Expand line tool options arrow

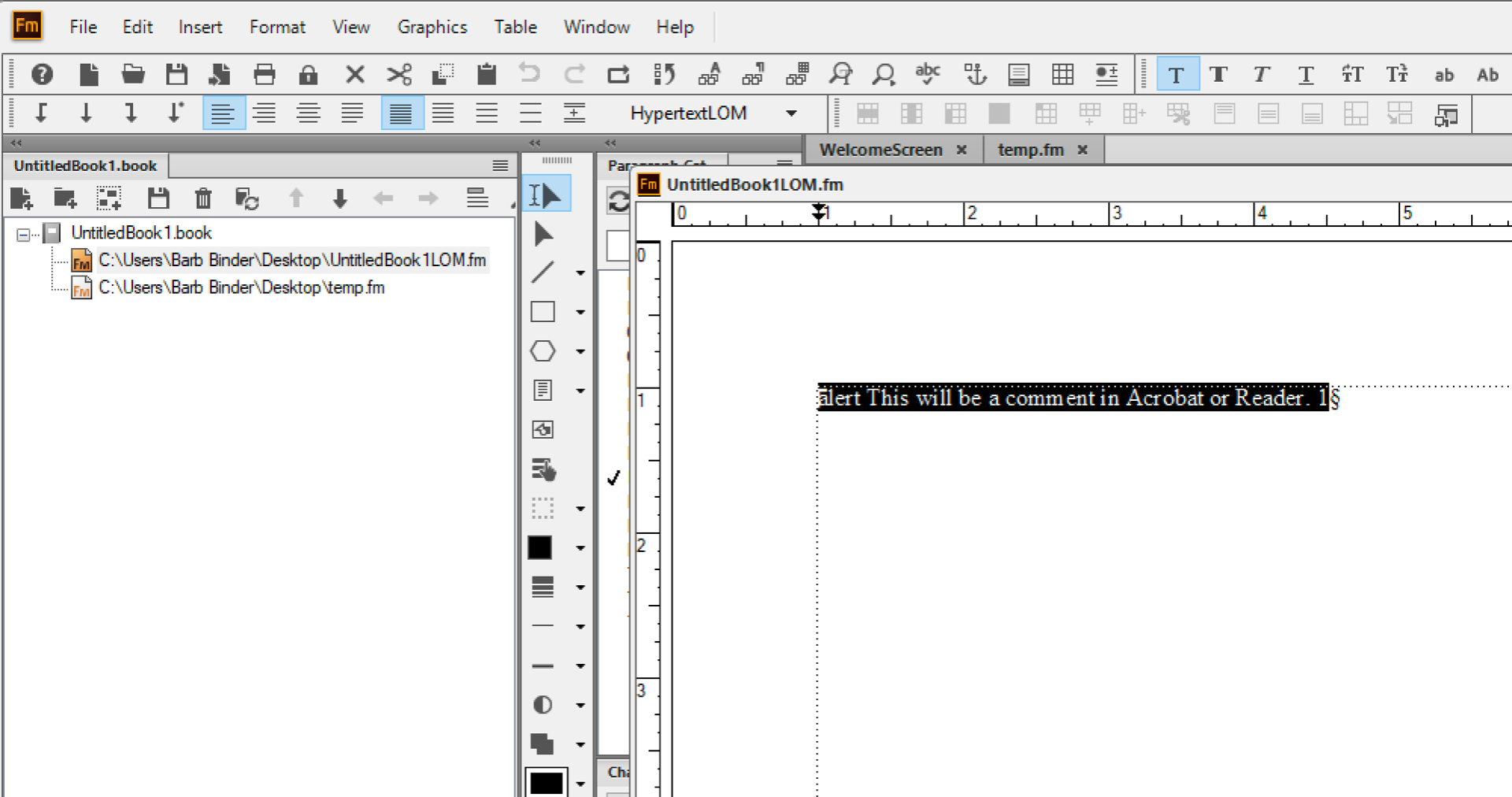pyautogui.click(x=580, y=273)
